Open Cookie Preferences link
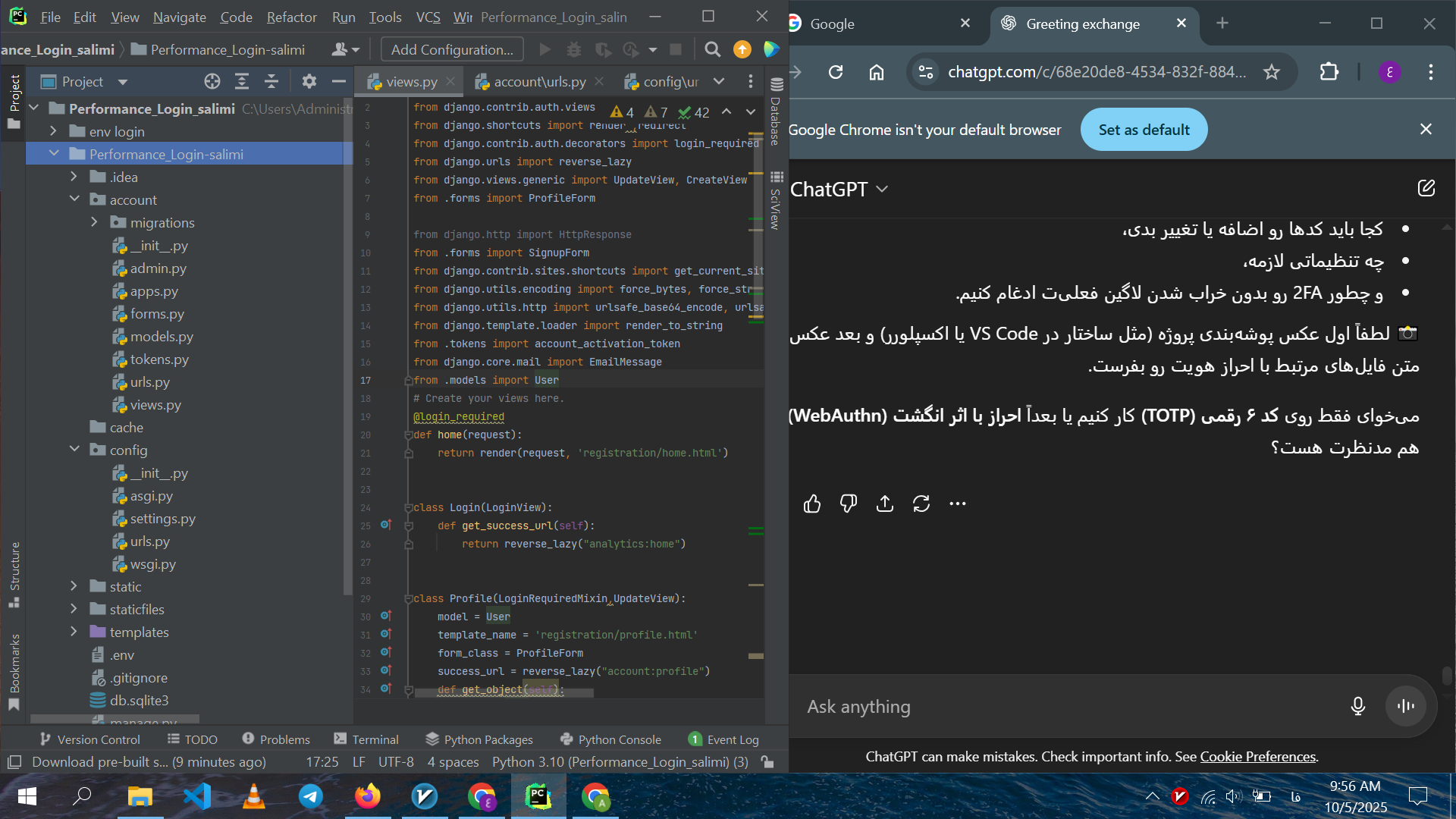This screenshot has height=819, width=1456. coord(1258,757)
